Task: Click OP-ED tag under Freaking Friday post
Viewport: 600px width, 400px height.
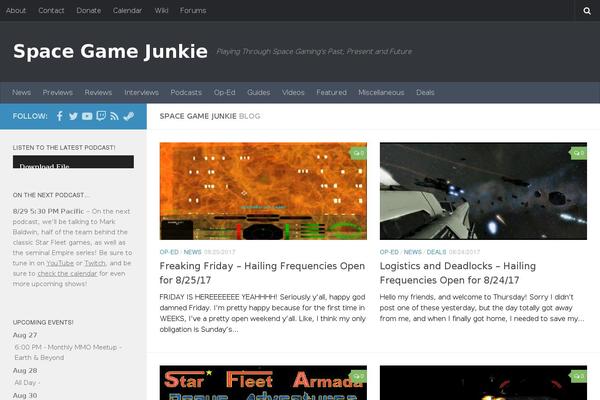Action: (x=169, y=252)
